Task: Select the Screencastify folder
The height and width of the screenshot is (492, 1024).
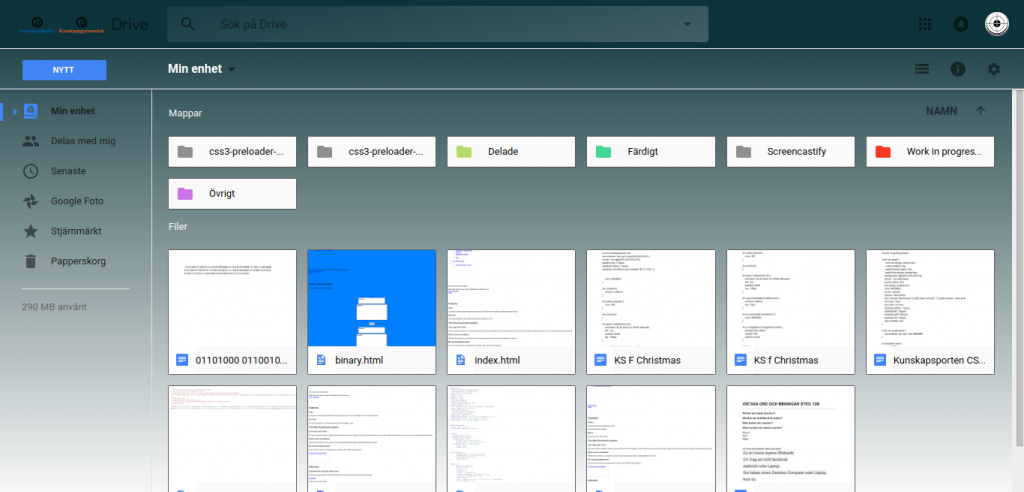Action: pyautogui.click(x=791, y=152)
